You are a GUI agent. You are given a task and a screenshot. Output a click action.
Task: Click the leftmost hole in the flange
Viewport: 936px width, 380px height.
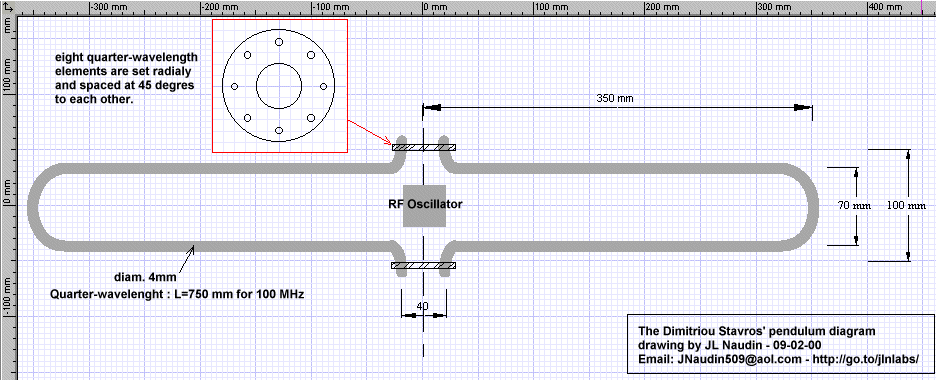(x=235, y=86)
